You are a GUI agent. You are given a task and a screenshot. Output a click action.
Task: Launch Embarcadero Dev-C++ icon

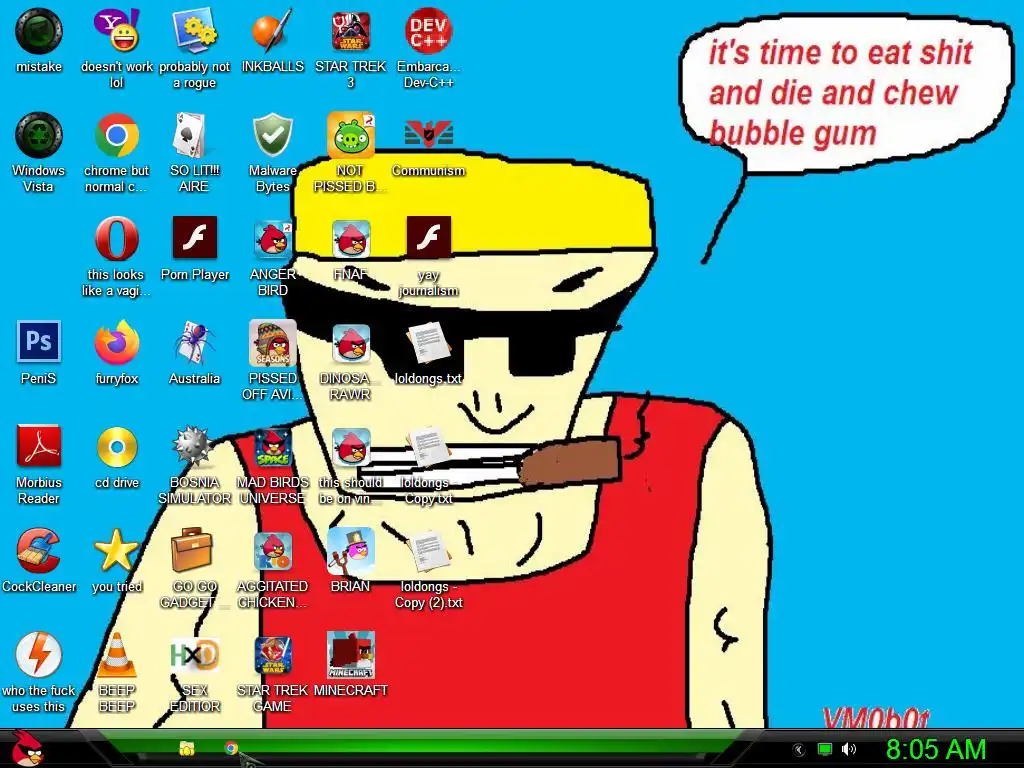(428, 31)
